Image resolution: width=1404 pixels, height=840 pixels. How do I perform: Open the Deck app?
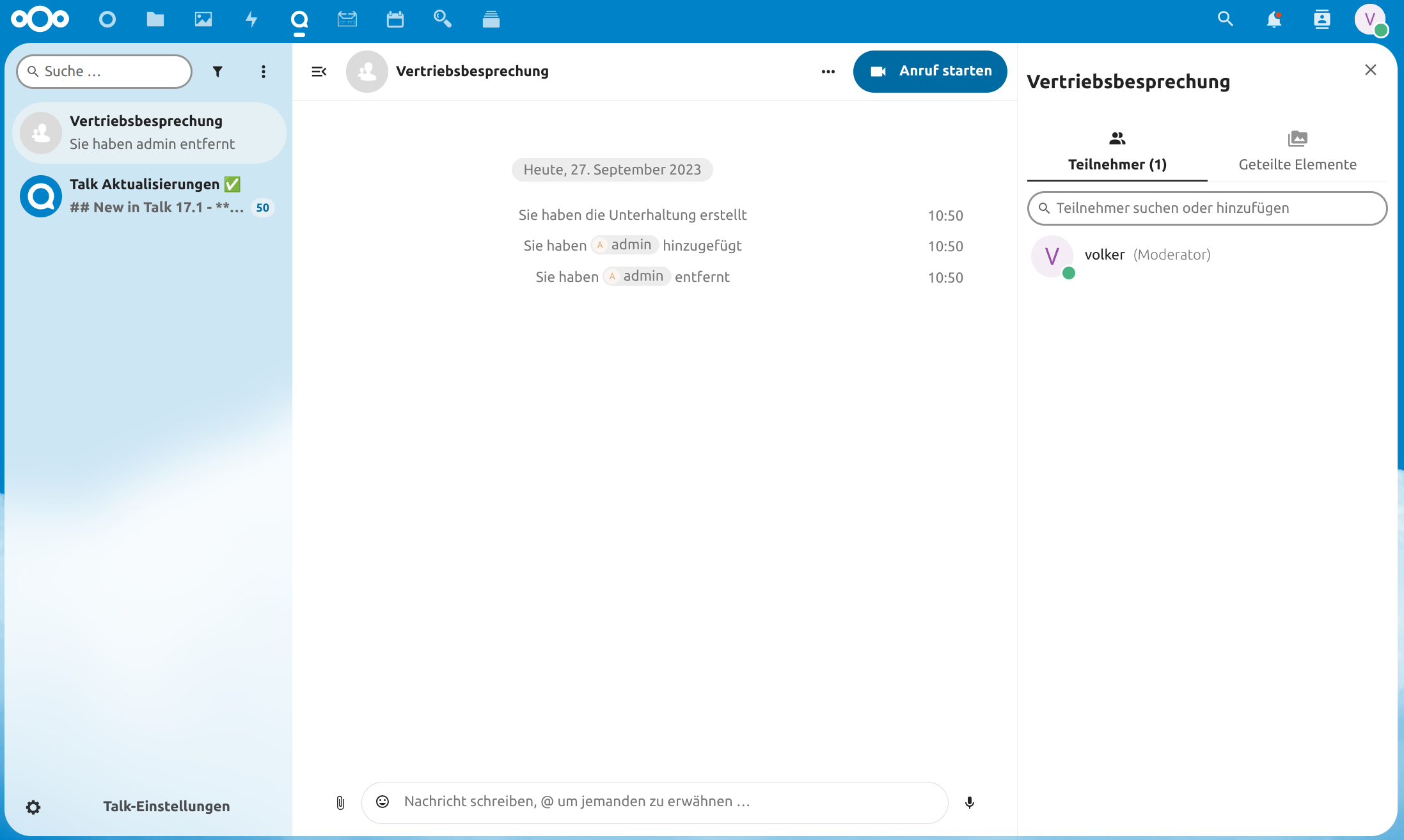[x=491, y=19]
